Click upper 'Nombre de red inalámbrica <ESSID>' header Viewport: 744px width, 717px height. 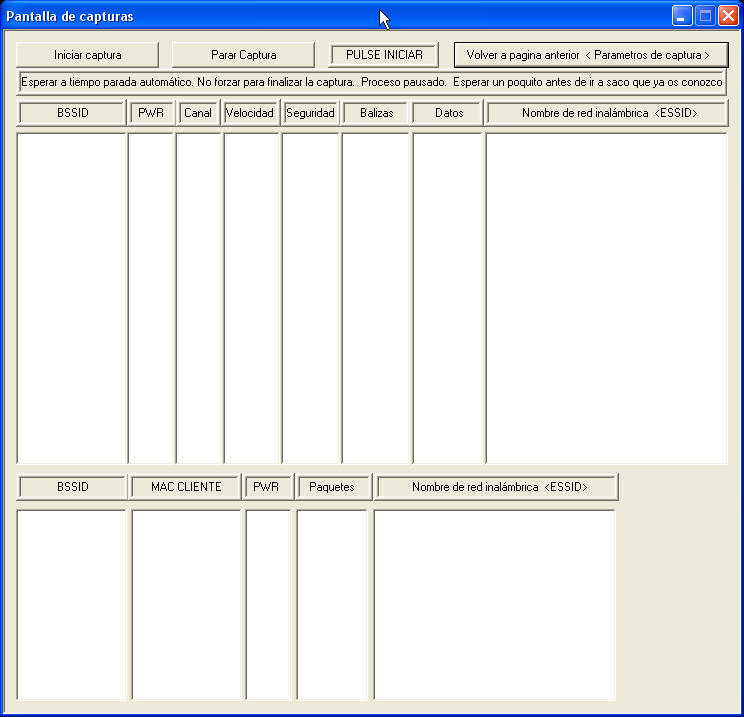(607, 113)
